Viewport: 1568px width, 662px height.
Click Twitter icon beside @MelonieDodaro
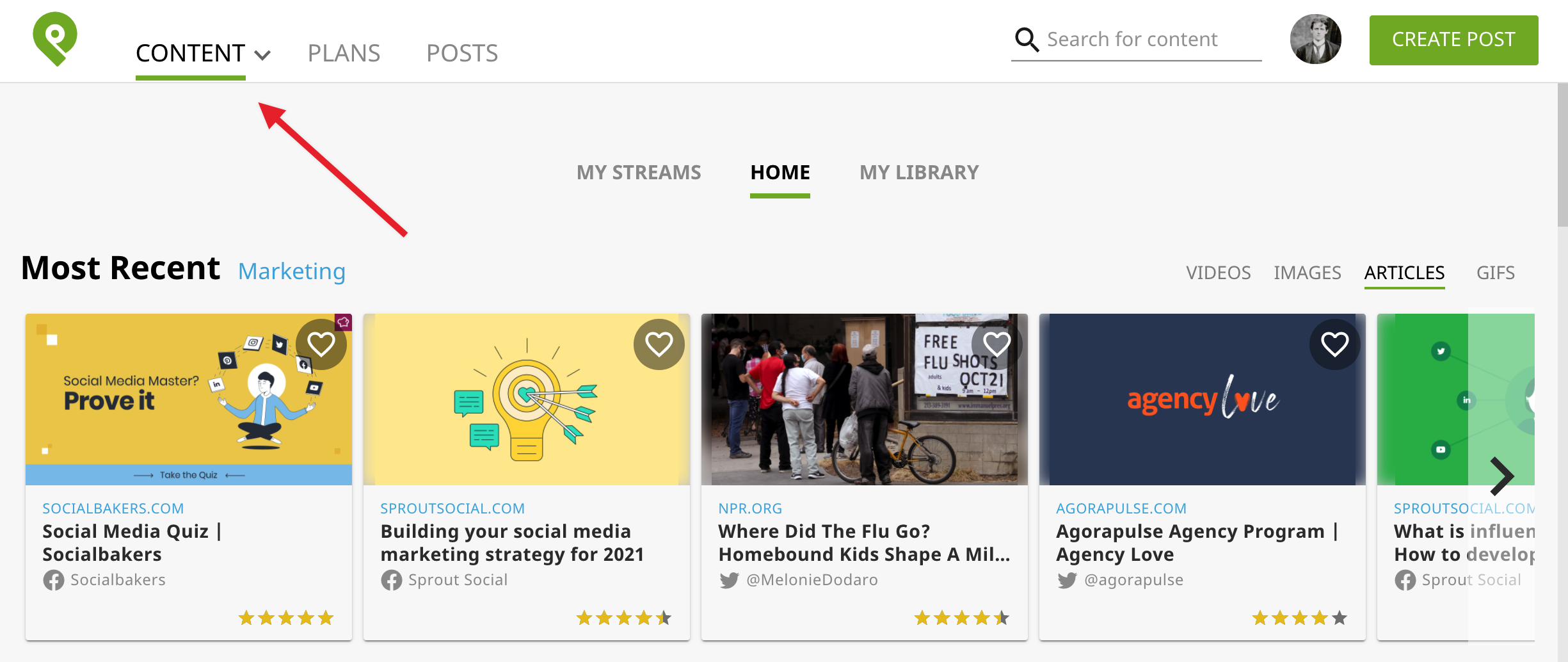[729, 580]
